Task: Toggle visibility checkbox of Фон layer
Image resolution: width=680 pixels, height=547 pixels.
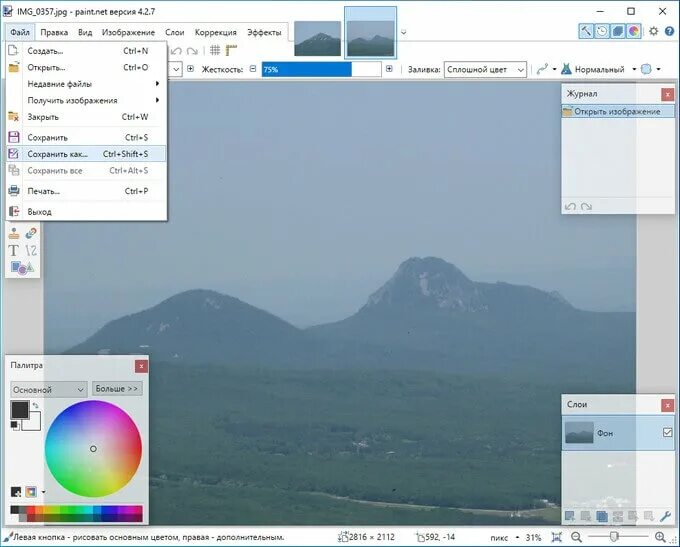Action: click(x=667, y=432)
